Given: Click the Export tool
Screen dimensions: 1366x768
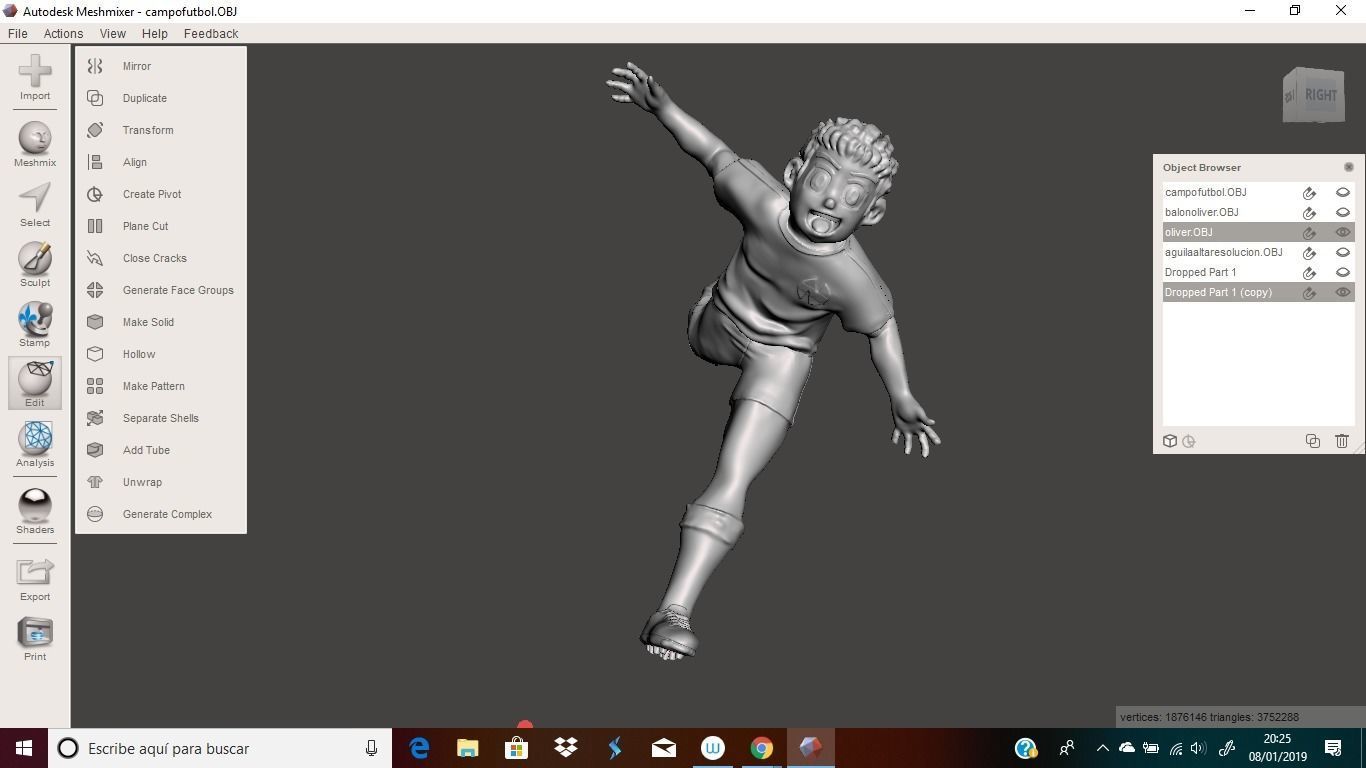Looking at the screenshot, I should tap(35, 579).
